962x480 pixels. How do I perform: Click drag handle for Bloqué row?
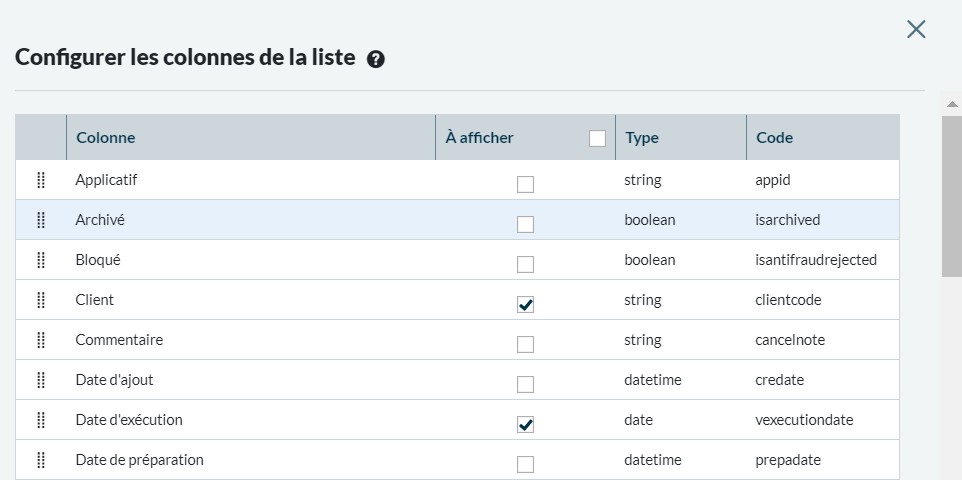(41, 260)
